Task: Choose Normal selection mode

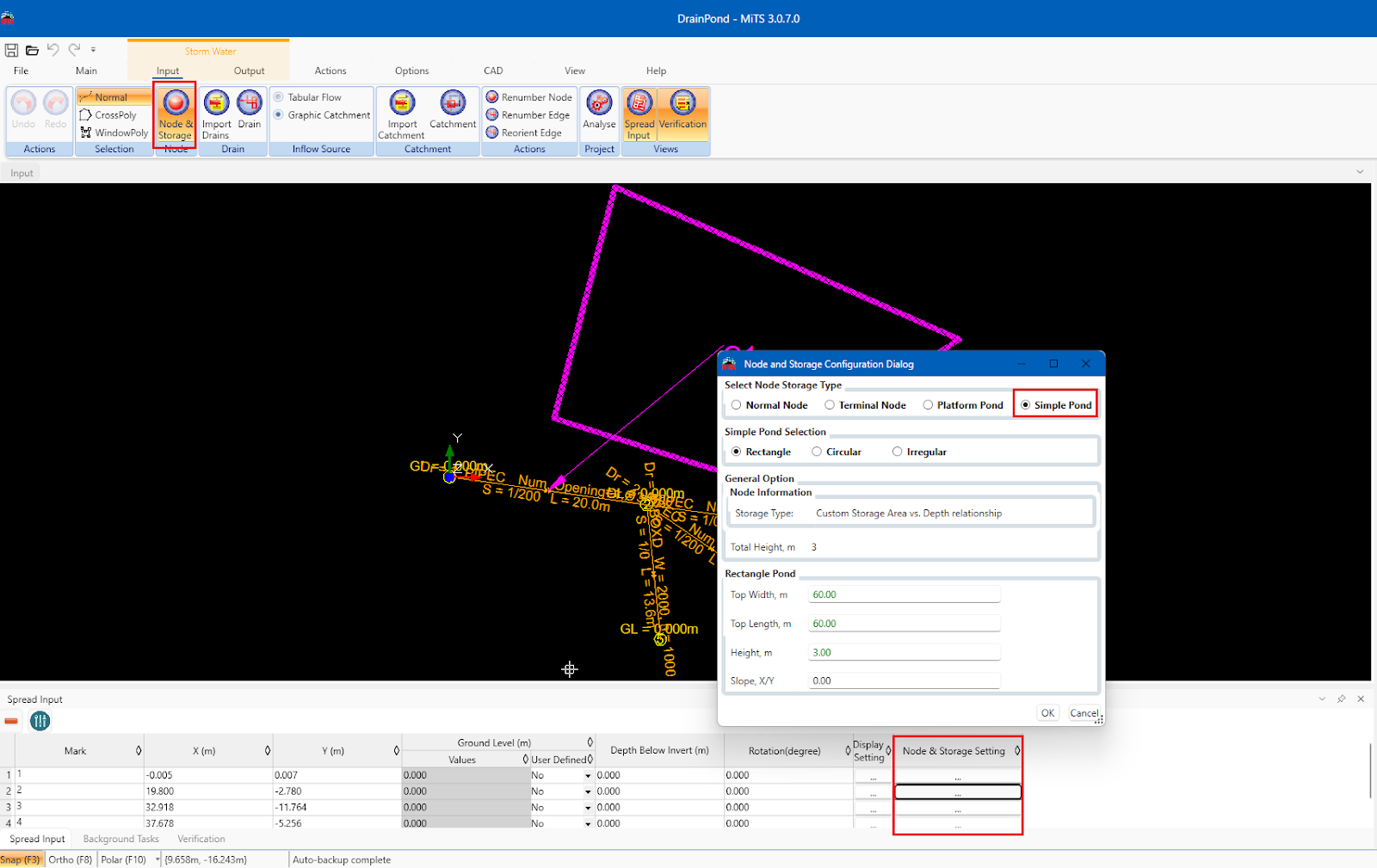Action: (x=114, y=97)
